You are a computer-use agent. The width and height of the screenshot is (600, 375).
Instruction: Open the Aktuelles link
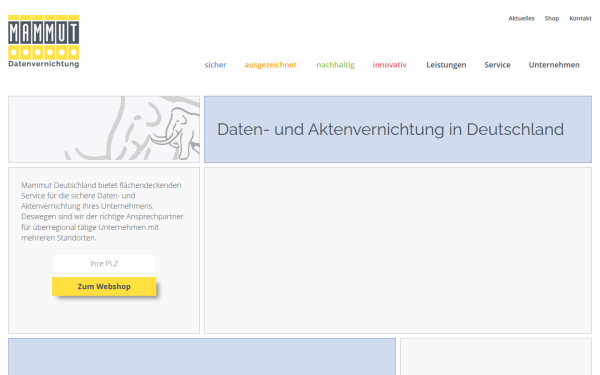(521, 18)
